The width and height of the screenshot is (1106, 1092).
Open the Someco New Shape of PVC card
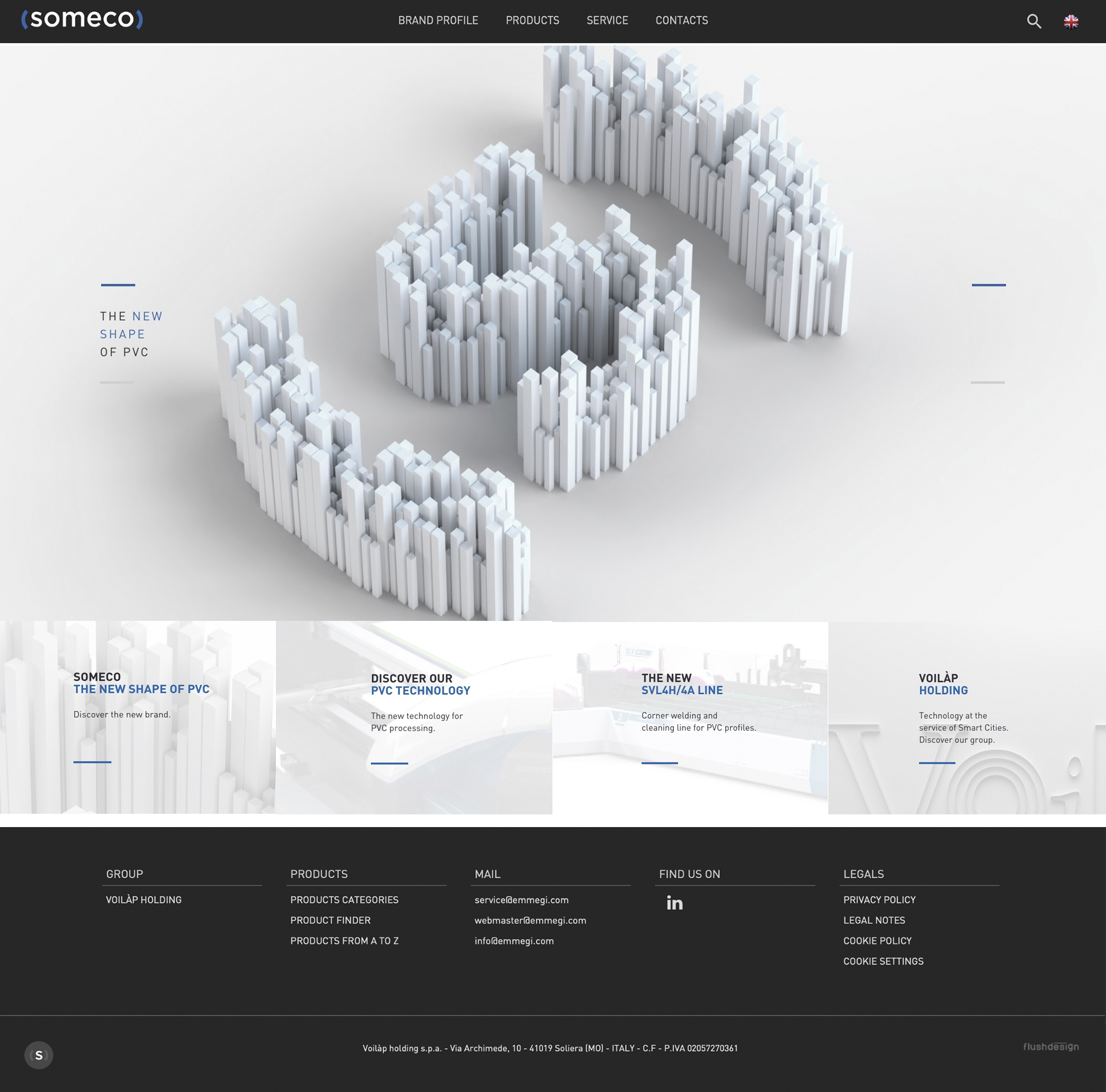pos(138,717)
